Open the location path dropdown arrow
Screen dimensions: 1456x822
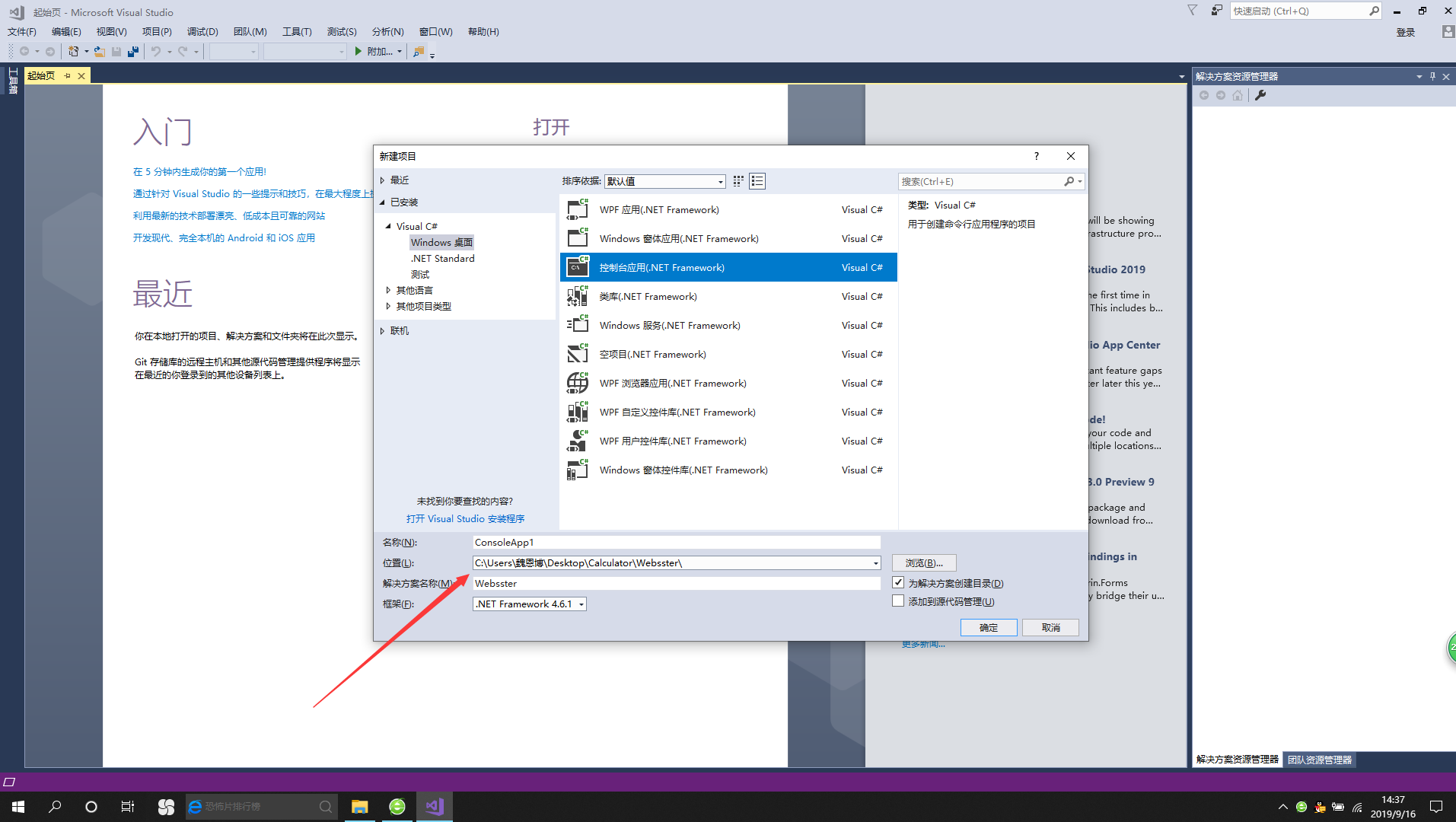pos(875,563)
